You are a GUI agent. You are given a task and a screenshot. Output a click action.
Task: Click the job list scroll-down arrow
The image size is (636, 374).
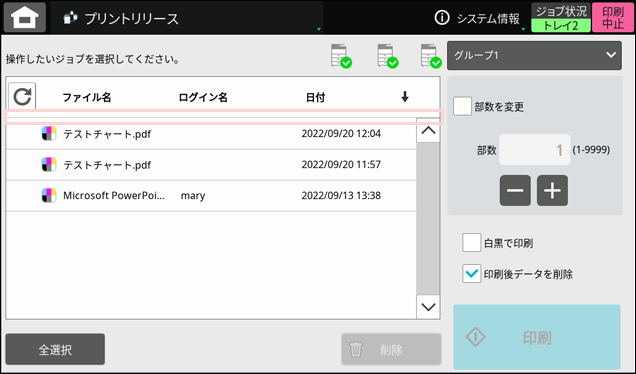(428, 307)
